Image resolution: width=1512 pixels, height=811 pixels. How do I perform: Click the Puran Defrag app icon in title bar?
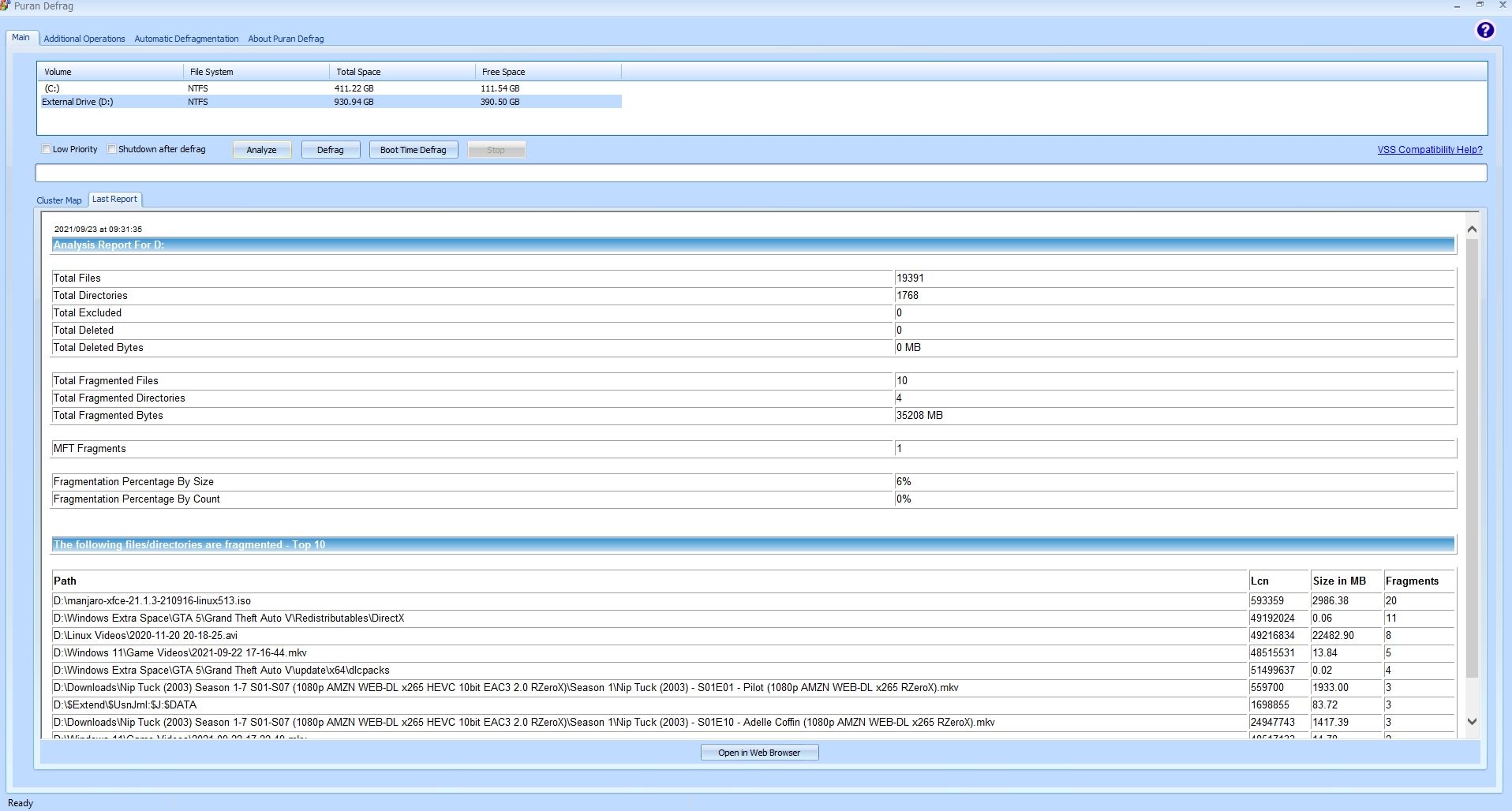click(5, 6)
